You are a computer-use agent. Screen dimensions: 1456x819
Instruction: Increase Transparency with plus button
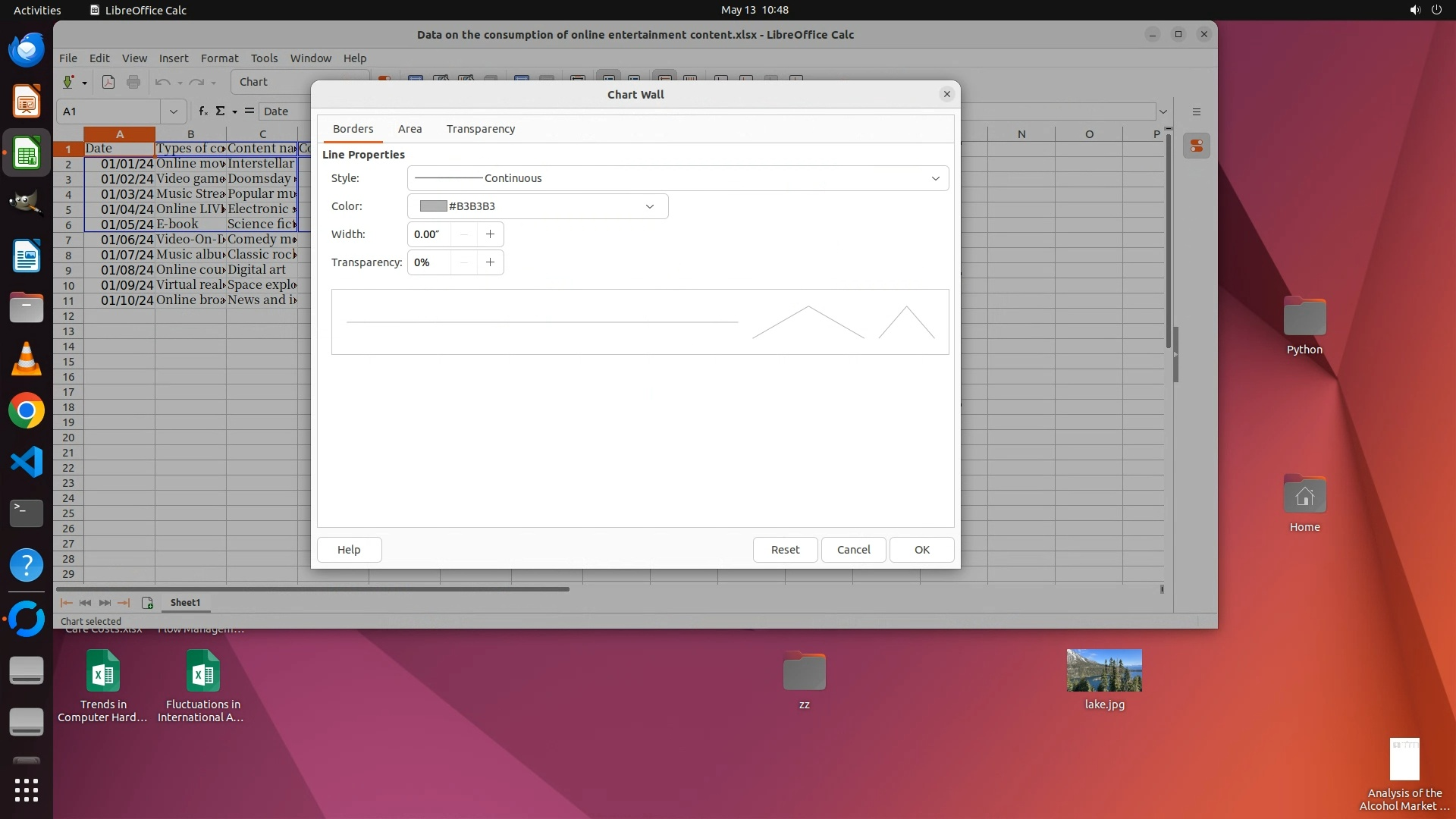click(490, 262)
